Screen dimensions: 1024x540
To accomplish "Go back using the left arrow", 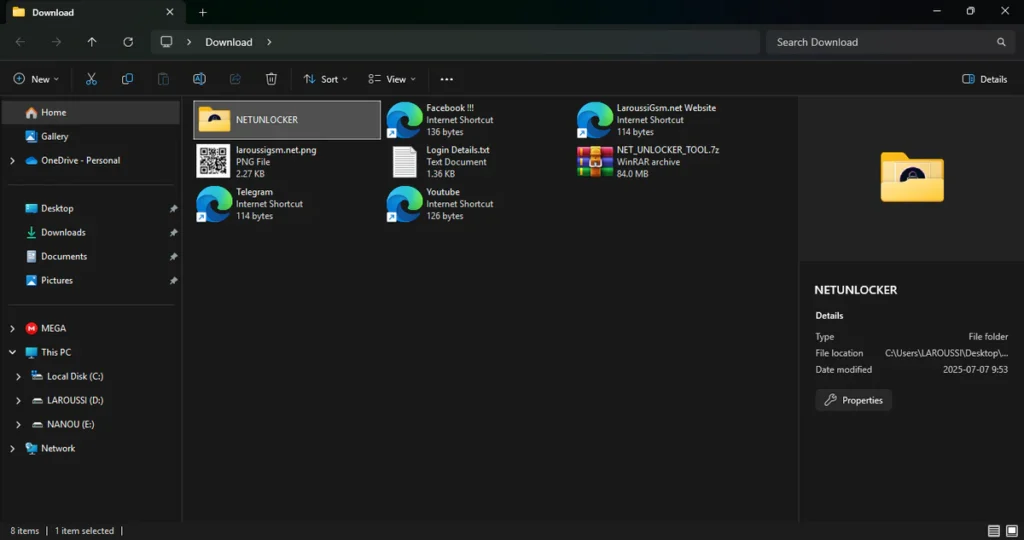I will click(20, 42).
